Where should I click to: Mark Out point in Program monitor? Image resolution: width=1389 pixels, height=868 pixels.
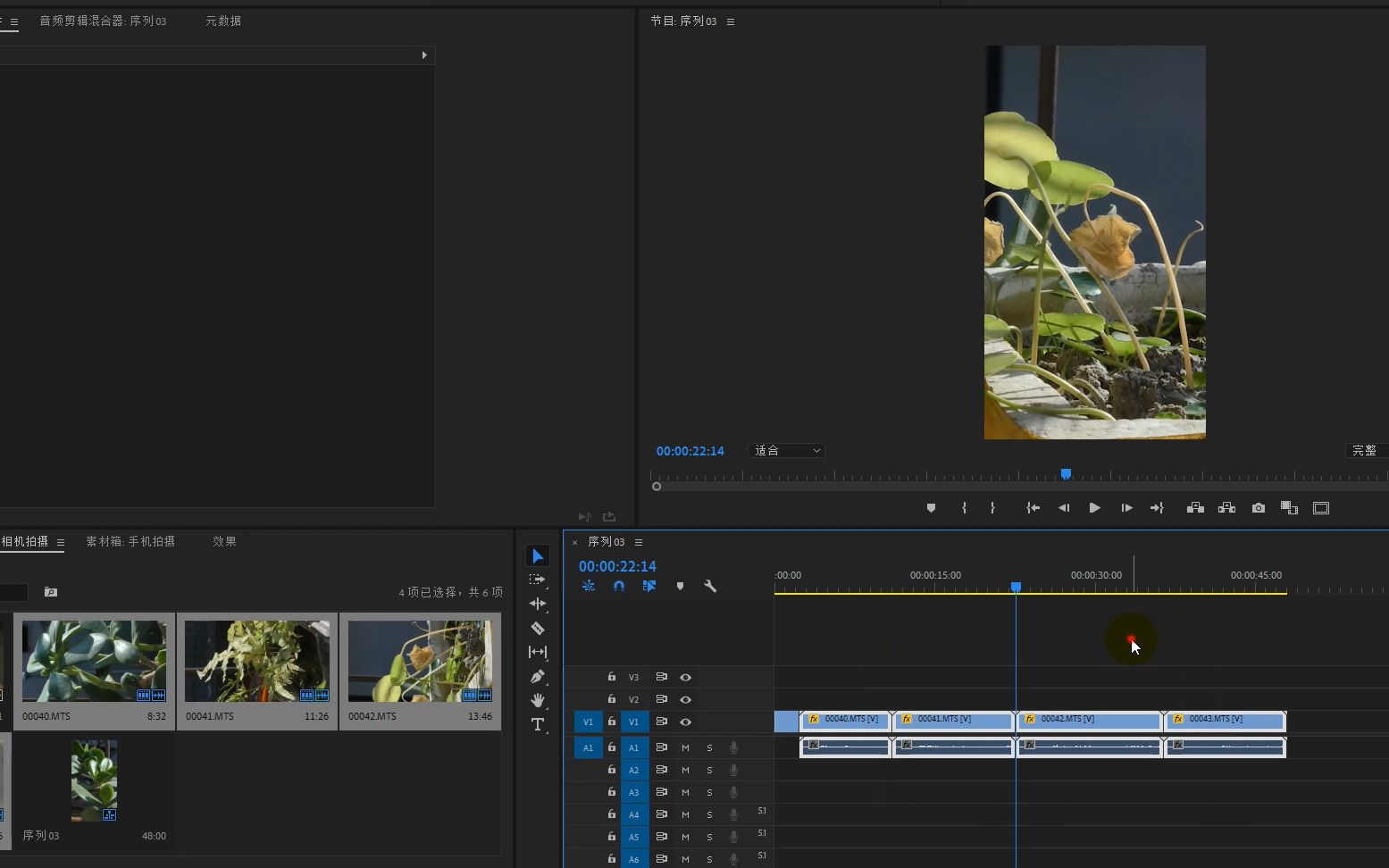click(992, 508)
